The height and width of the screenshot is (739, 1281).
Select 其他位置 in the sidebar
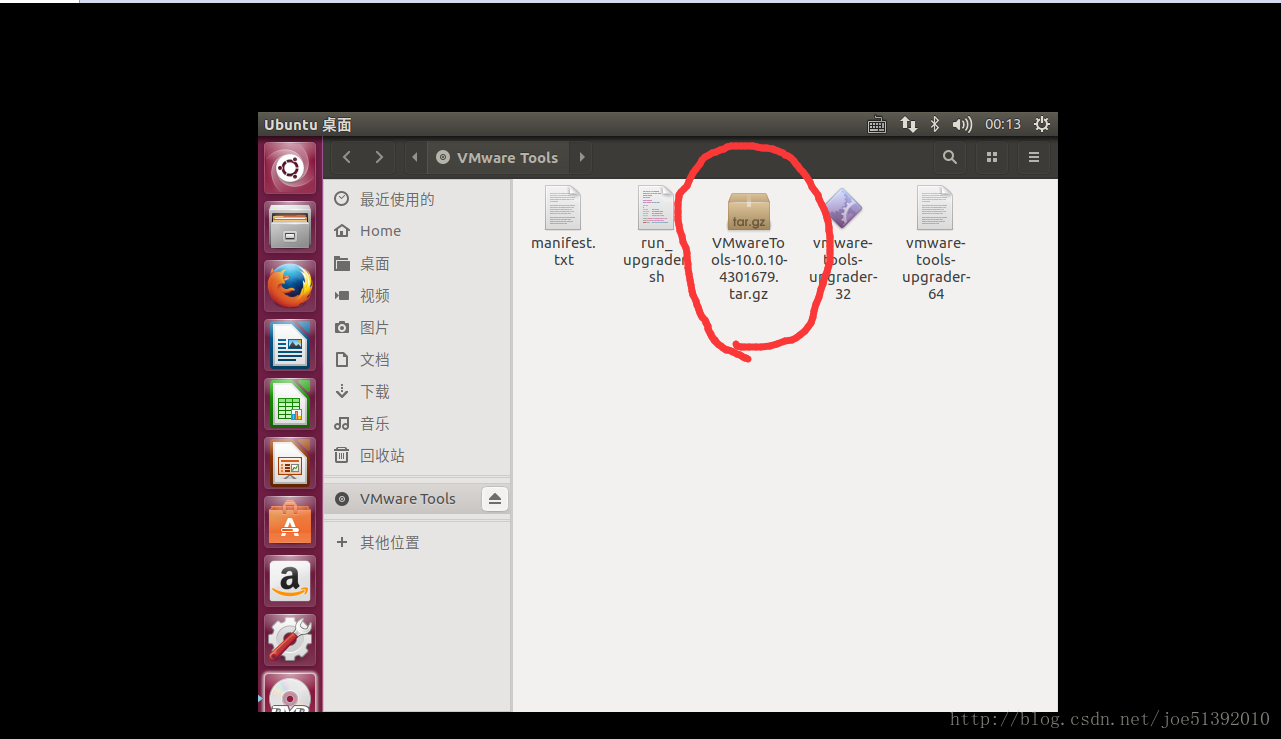417,542
